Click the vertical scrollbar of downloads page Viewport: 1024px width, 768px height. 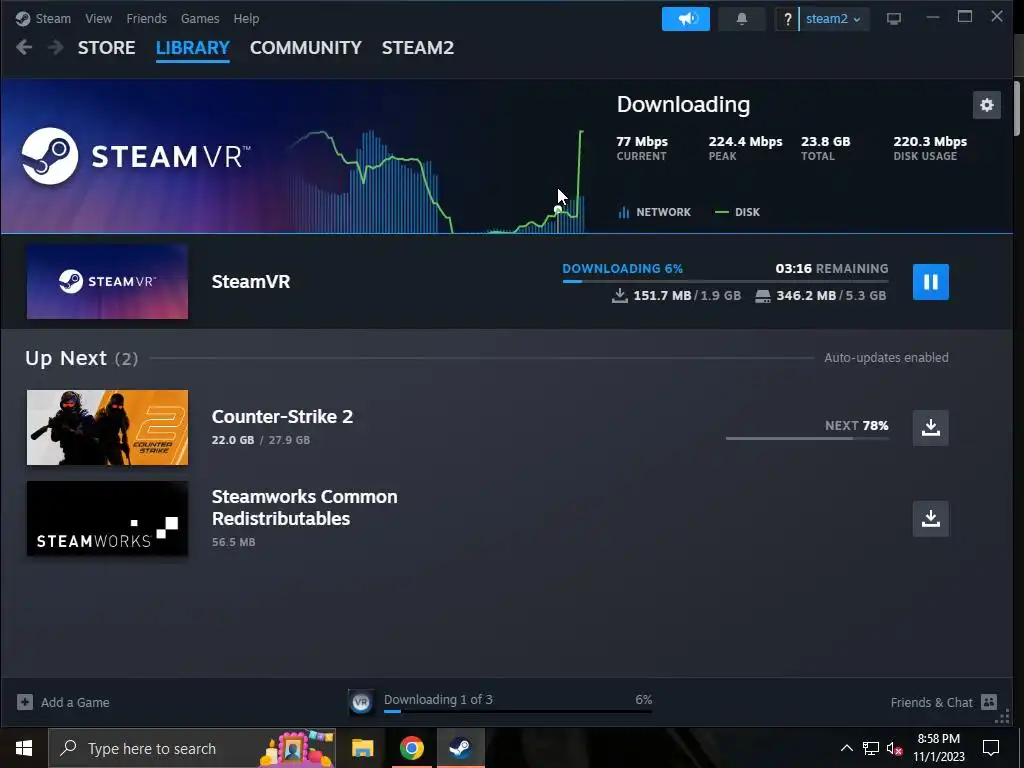coord(1017,108)
